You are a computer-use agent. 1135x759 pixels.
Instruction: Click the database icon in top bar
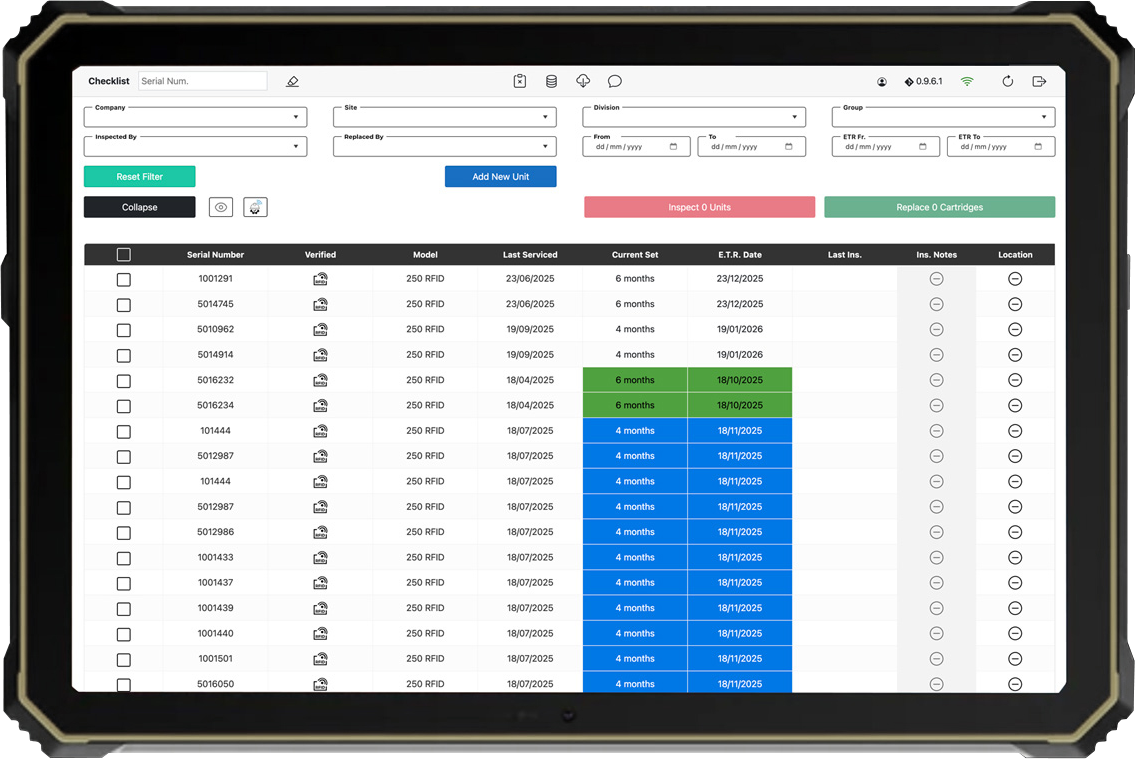click(x=551, y=82)
